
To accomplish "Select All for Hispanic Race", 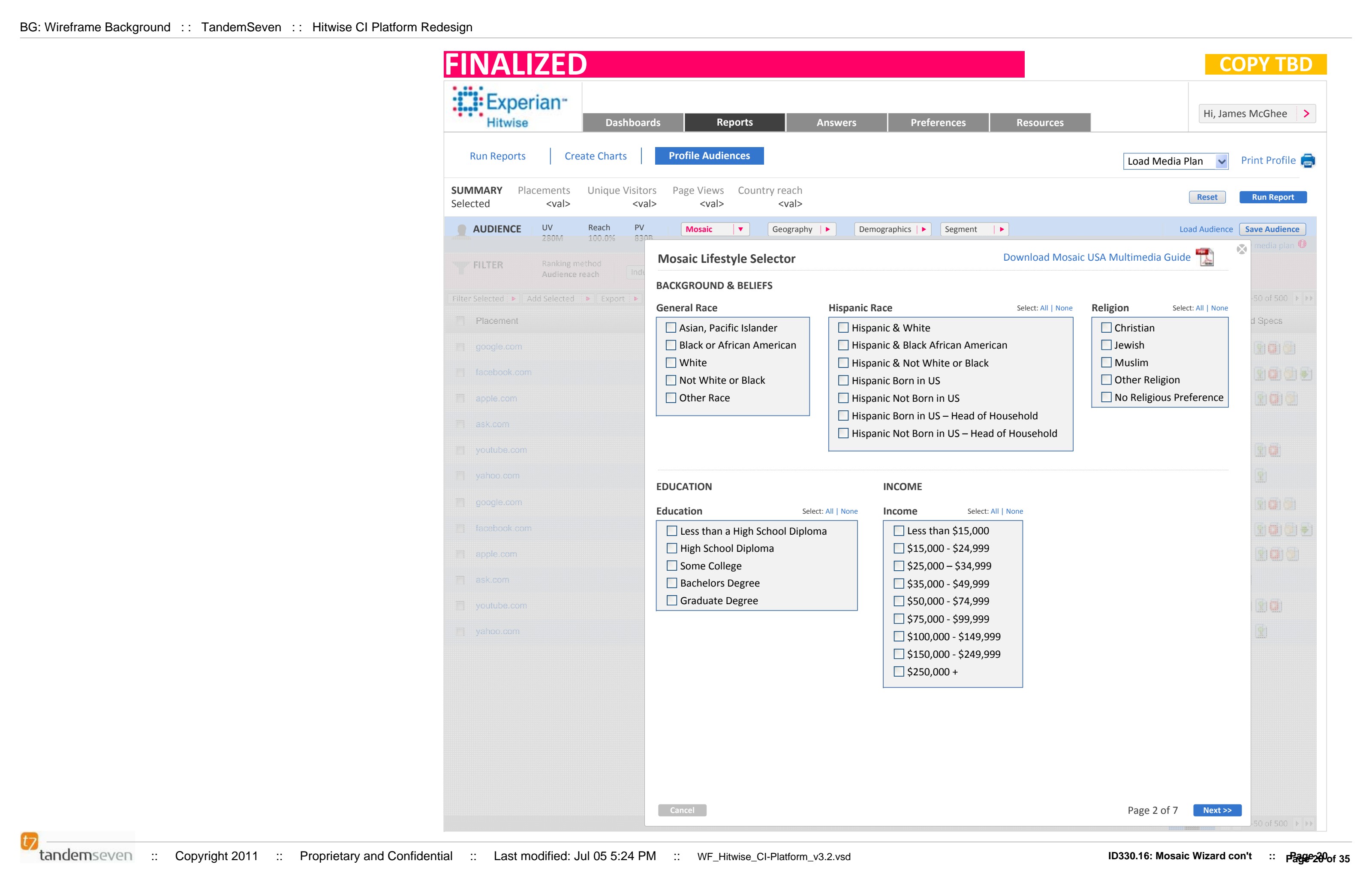I will tap(1044, 308).
